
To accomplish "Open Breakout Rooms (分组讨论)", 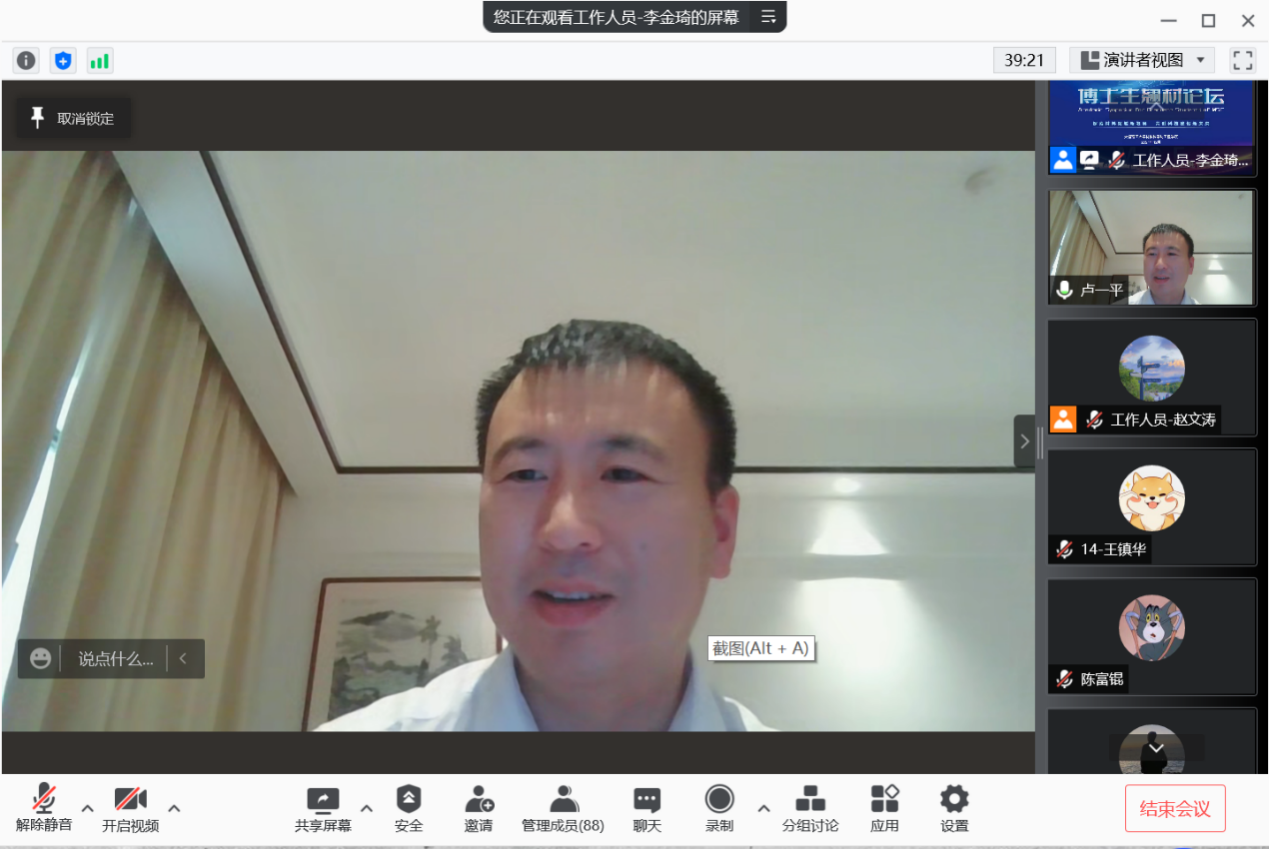I will coord(810,808).
